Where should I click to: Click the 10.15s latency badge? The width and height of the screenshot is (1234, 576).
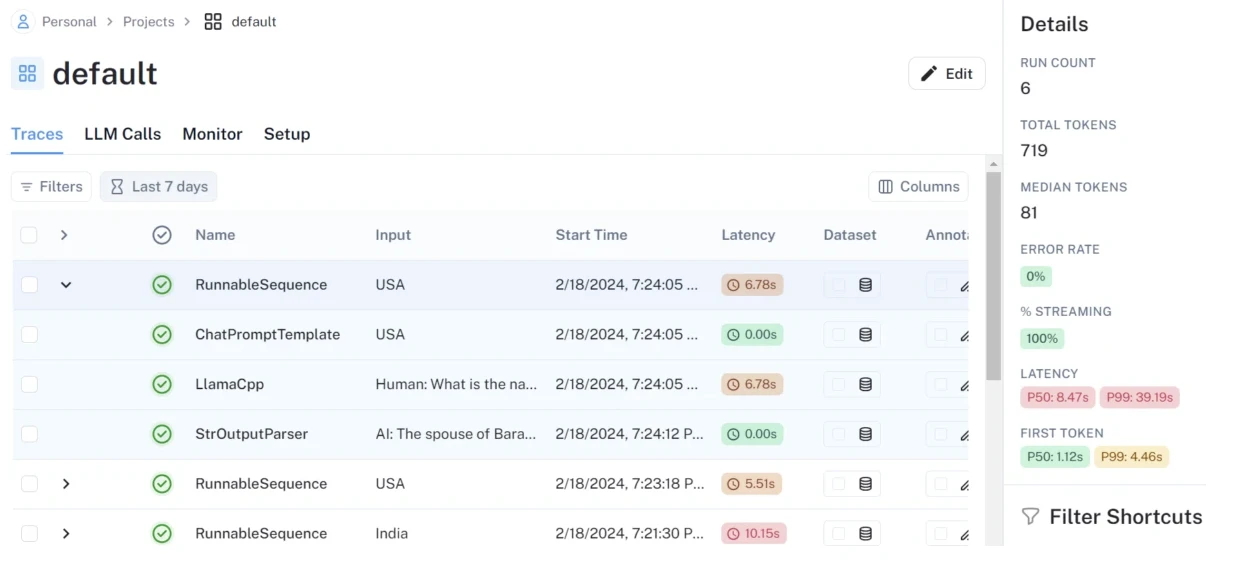pos(754,534)
